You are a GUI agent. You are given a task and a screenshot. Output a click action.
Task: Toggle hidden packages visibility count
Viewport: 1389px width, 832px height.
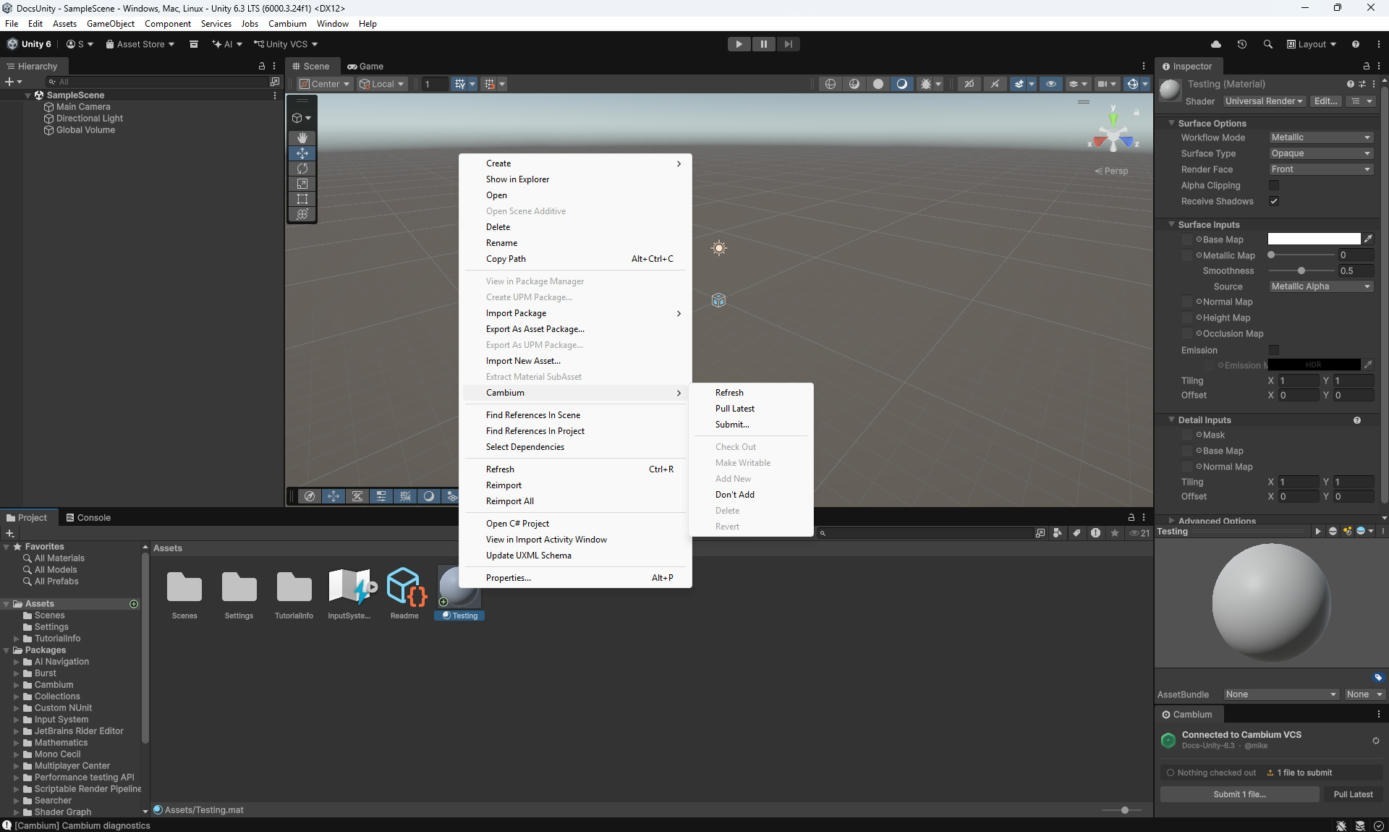[x=1140, y=533]
